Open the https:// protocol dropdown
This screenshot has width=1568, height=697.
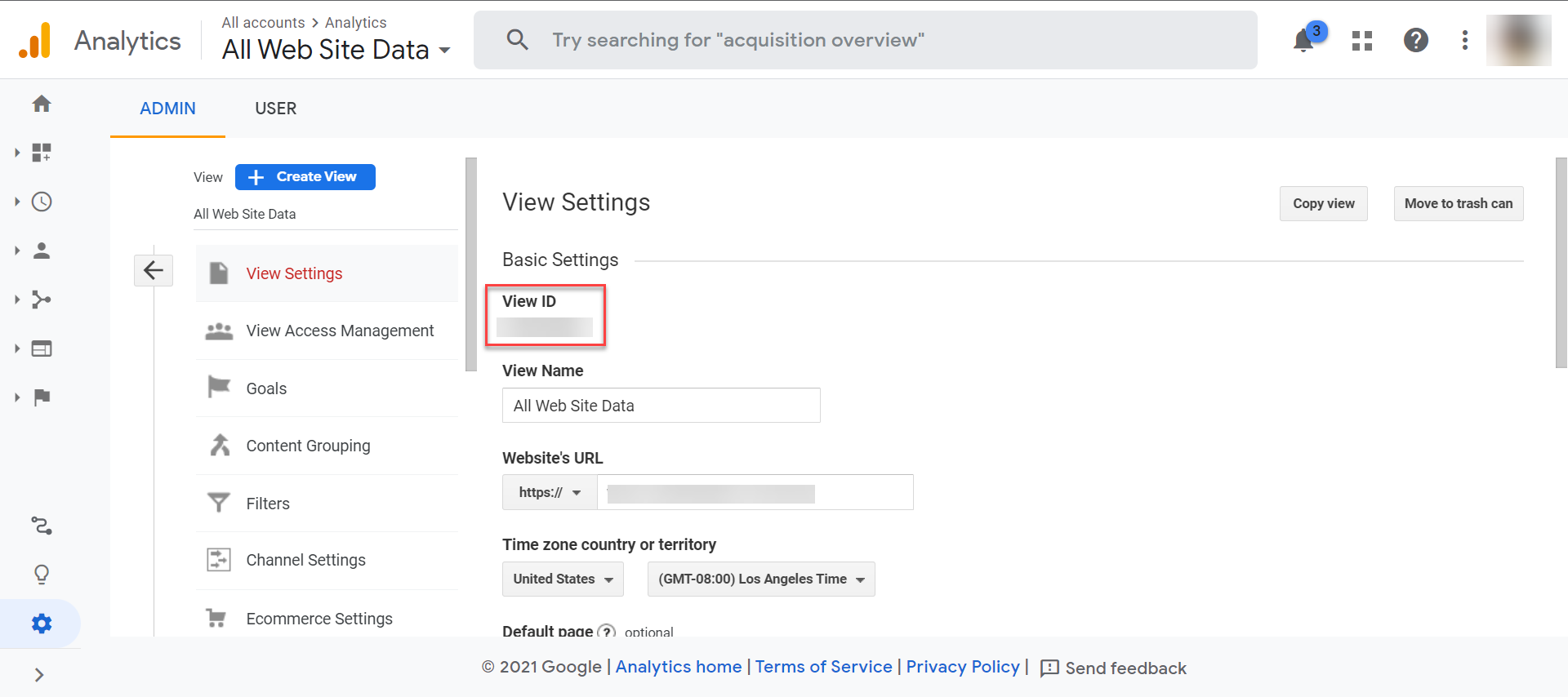coord(550,492)
